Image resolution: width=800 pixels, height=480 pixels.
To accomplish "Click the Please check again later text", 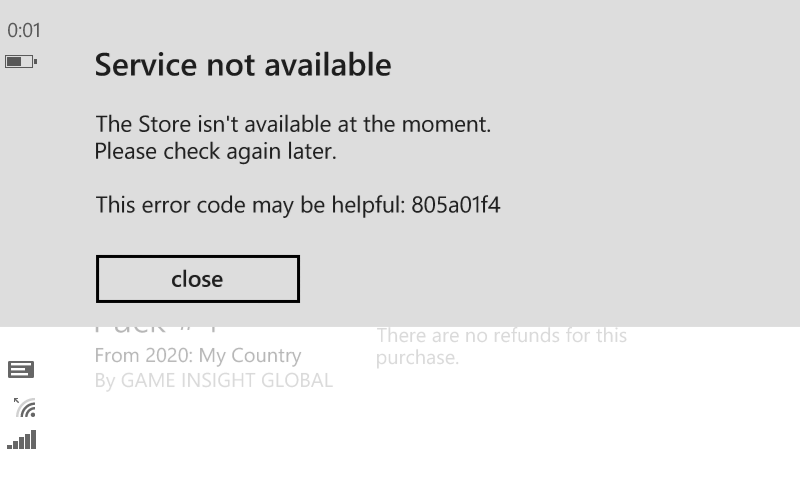I will pyautogui.click(x=215, y=151).
